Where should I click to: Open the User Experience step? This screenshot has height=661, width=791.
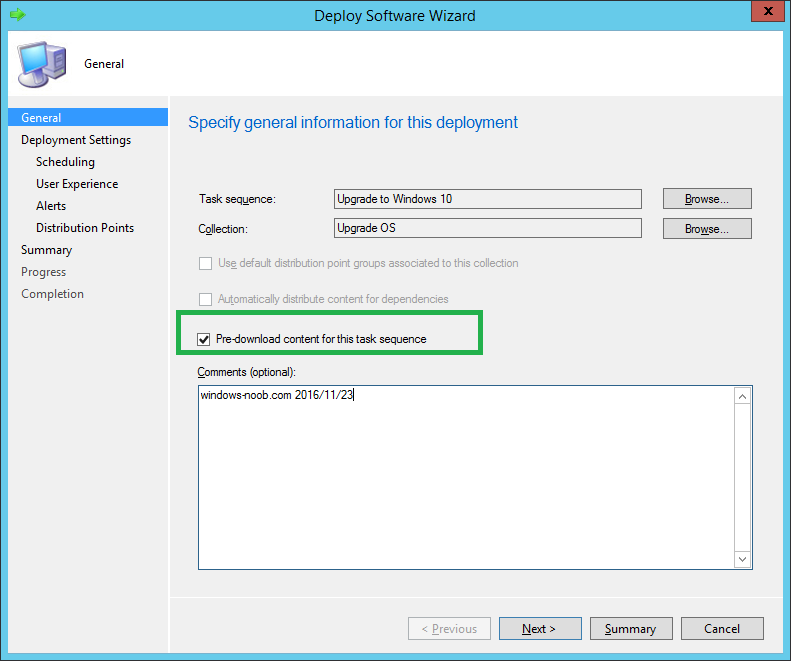(77, 184)
